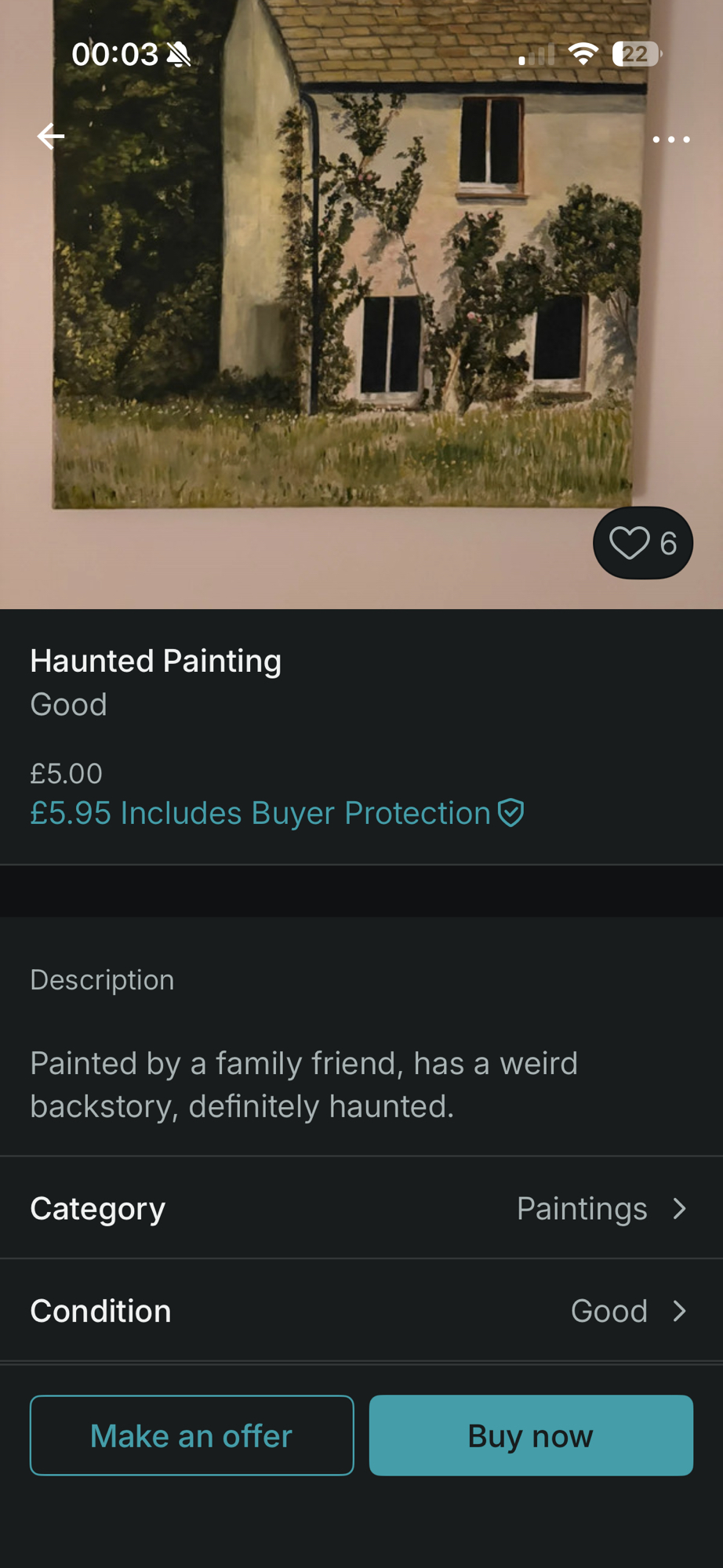Open the £5.95 Includes Buyer Protection link

[260, 813]
